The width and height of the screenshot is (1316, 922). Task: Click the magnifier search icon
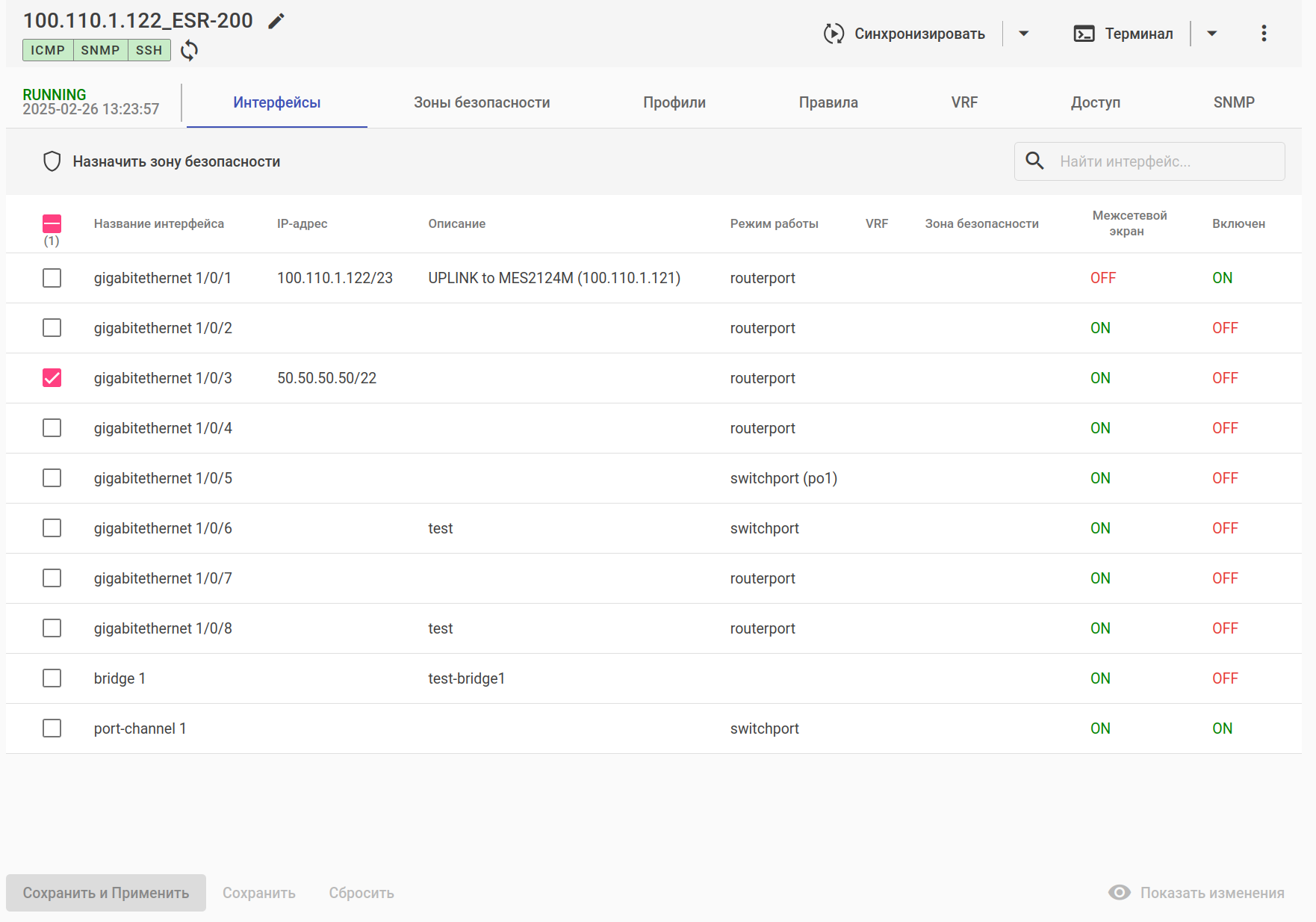point(1034,161)
